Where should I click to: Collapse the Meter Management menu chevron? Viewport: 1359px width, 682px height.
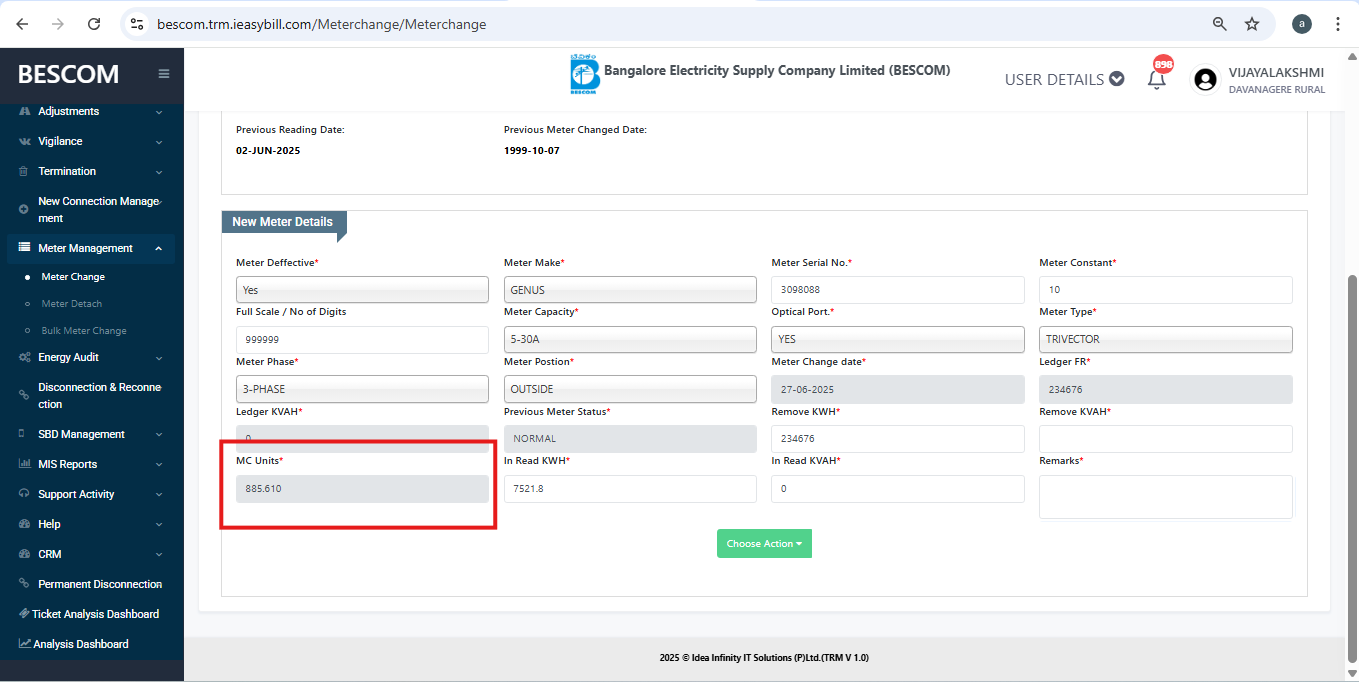pos(159,249)
